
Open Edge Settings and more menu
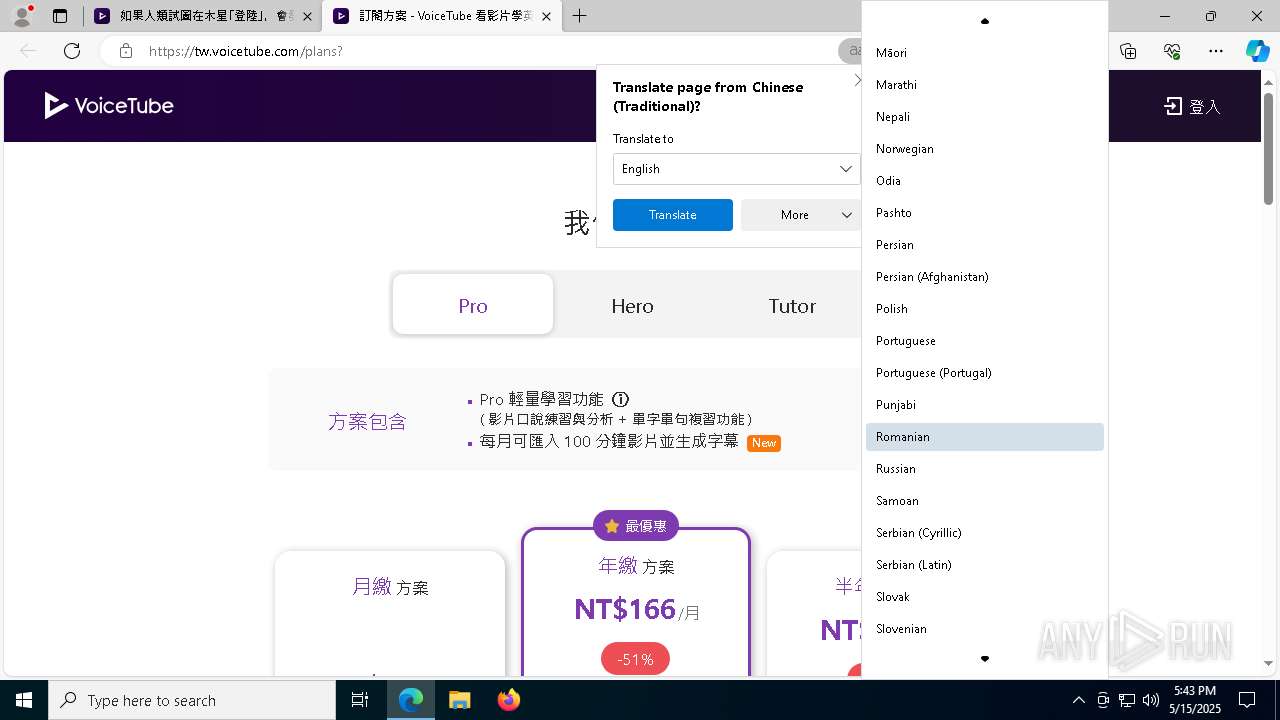1215,51
